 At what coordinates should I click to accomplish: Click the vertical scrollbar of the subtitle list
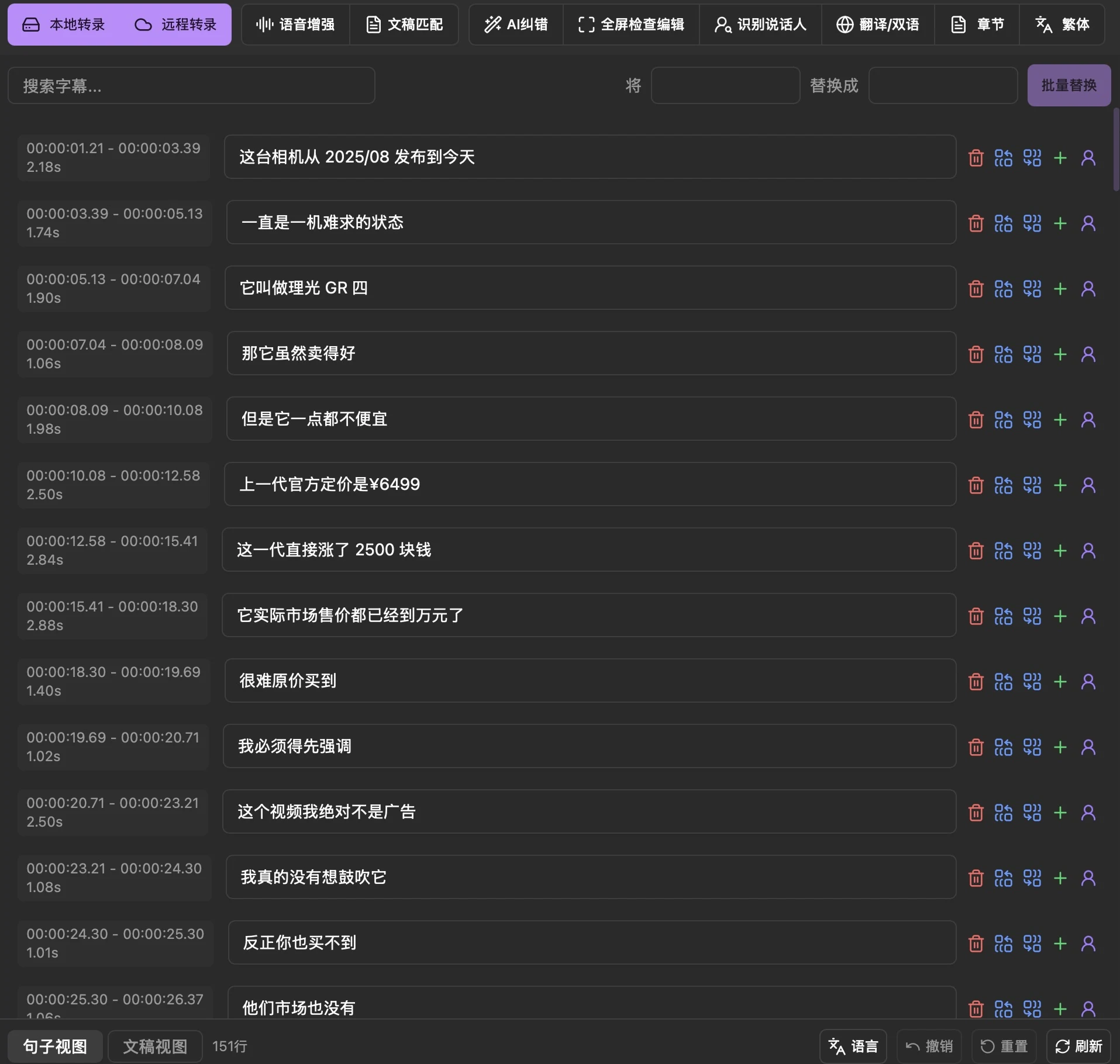tap(1116, 150)
